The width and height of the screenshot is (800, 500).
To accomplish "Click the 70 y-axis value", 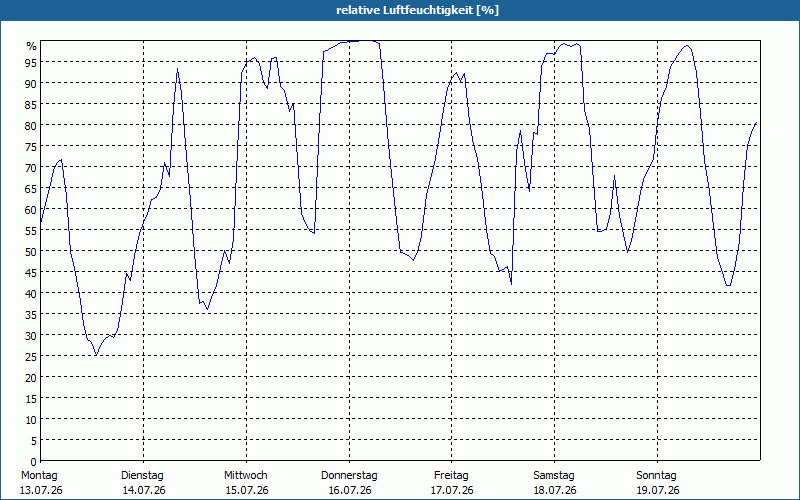I will pos(31,167).
